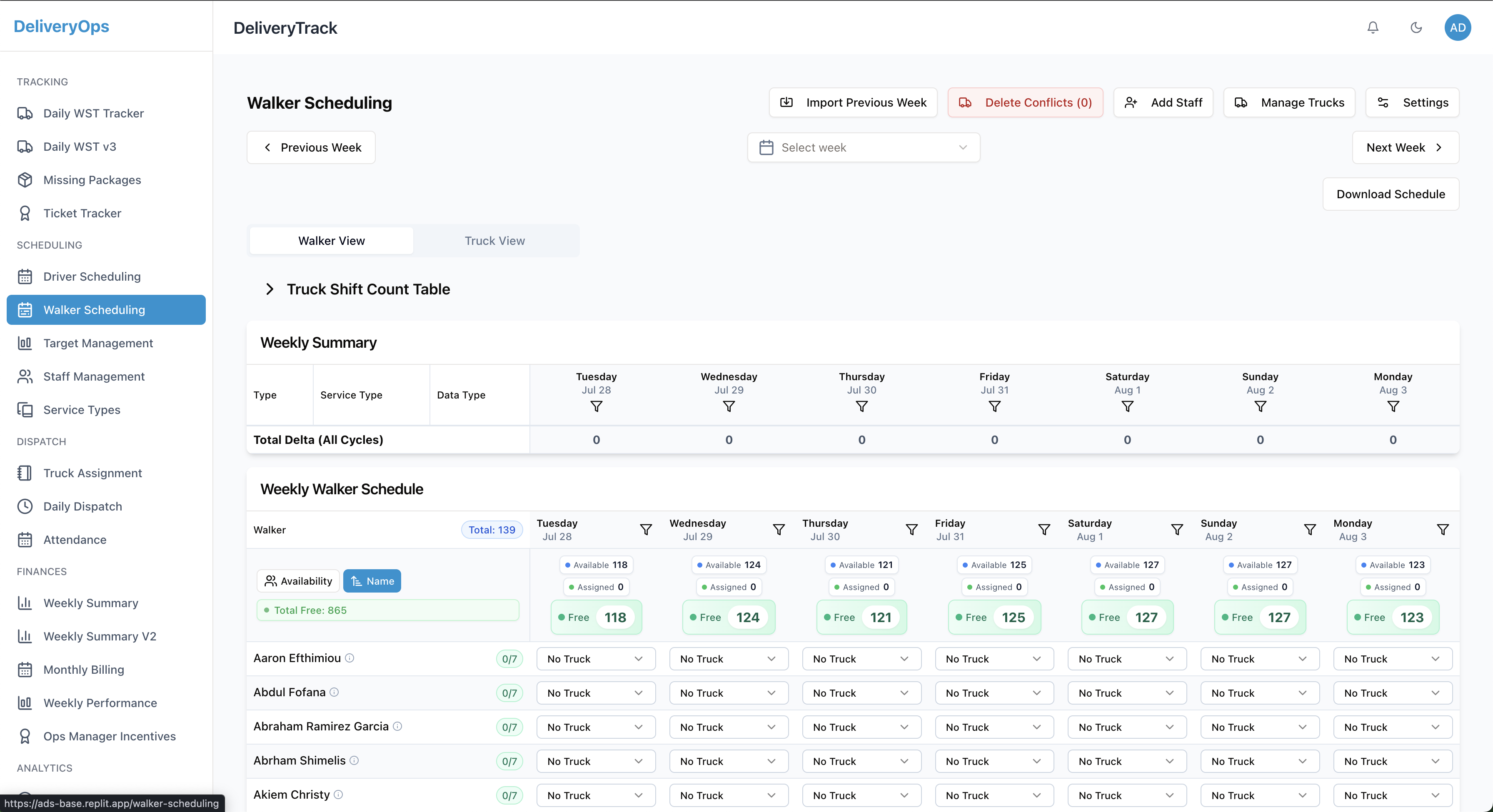This screenshot has height=812, width=1493.
Task: Click Saturday Aug 1 filter icon in Weekly Summary
Action: 1127,406
